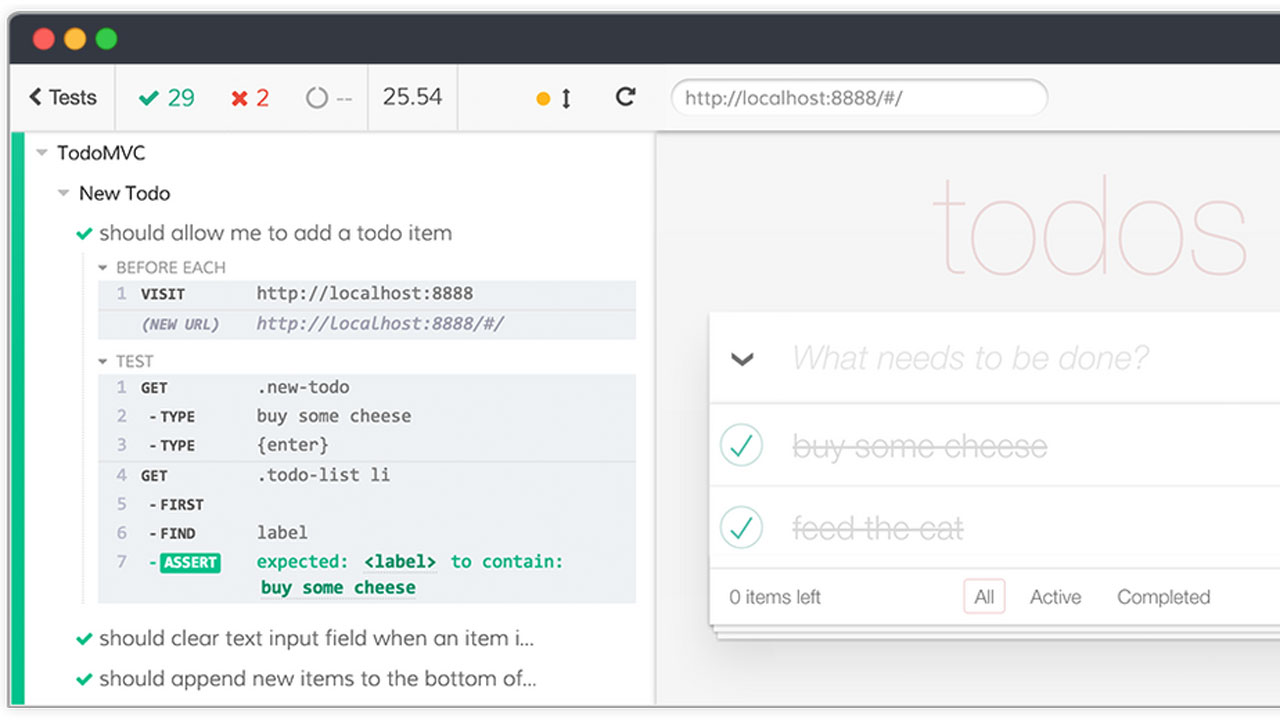The height and width of the screenshot is (720, 1280).
Task: Click the pending tests circle icon
Action: tap(317, 98)
